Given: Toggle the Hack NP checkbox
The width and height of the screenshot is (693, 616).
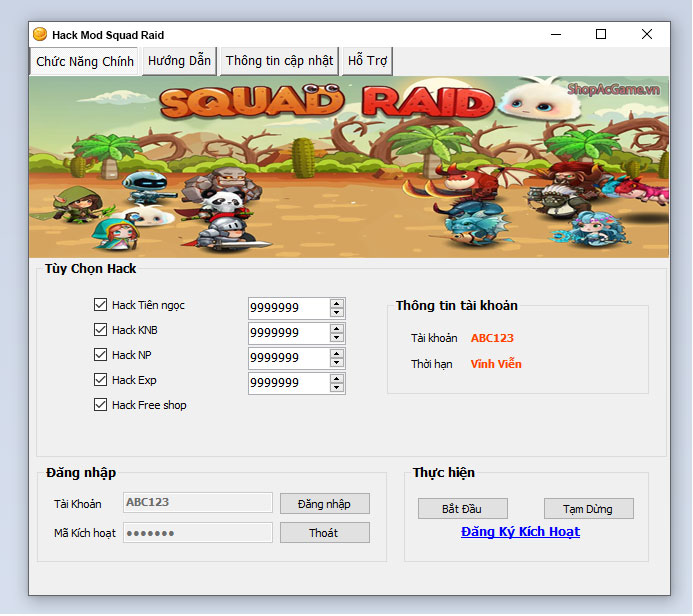Looking at the screenshot, I should click(100, 354).
